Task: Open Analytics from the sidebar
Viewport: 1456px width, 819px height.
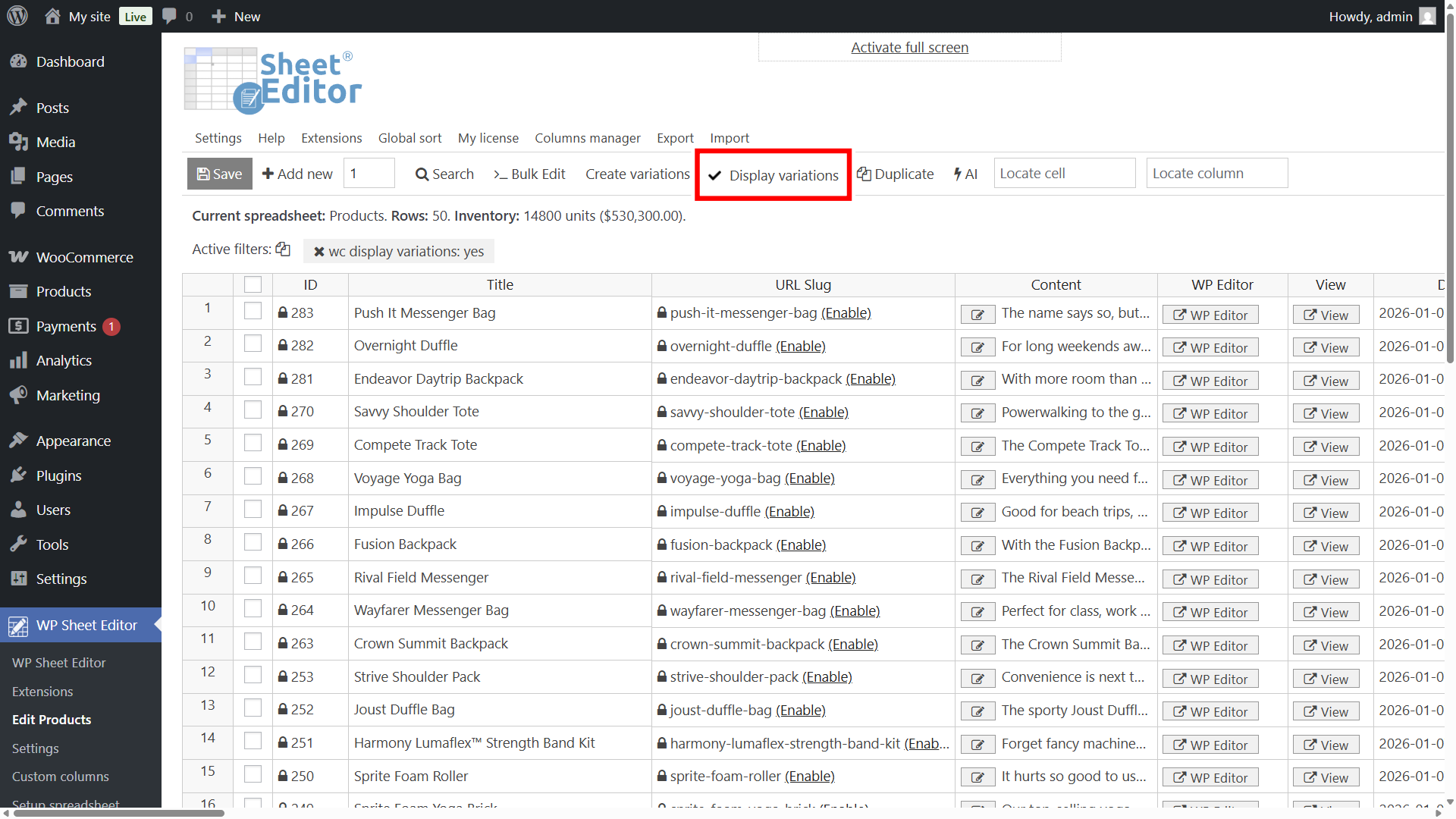Action: [x=64, y=360]
